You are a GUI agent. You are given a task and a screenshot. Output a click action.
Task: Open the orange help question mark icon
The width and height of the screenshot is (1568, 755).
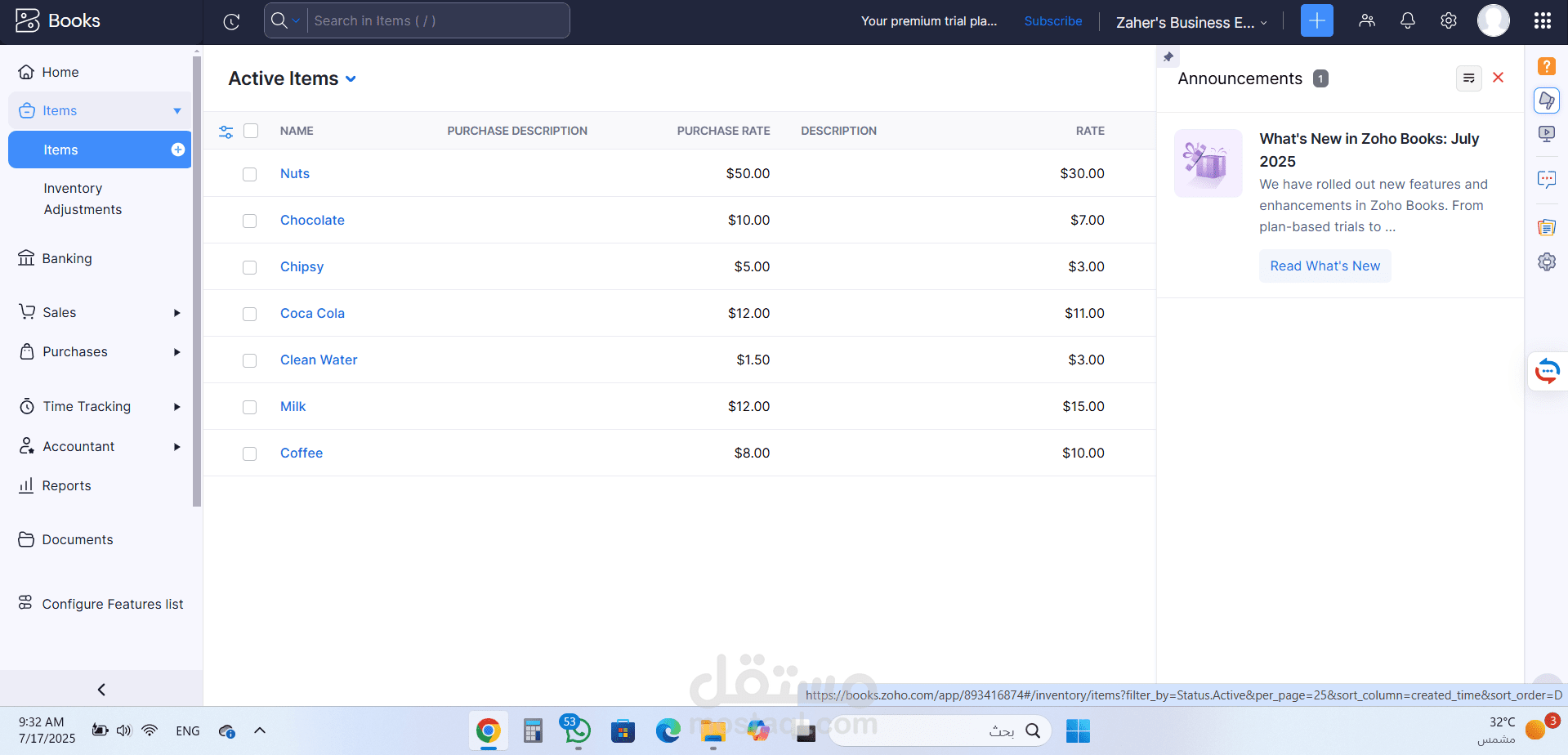(1547, 66)
